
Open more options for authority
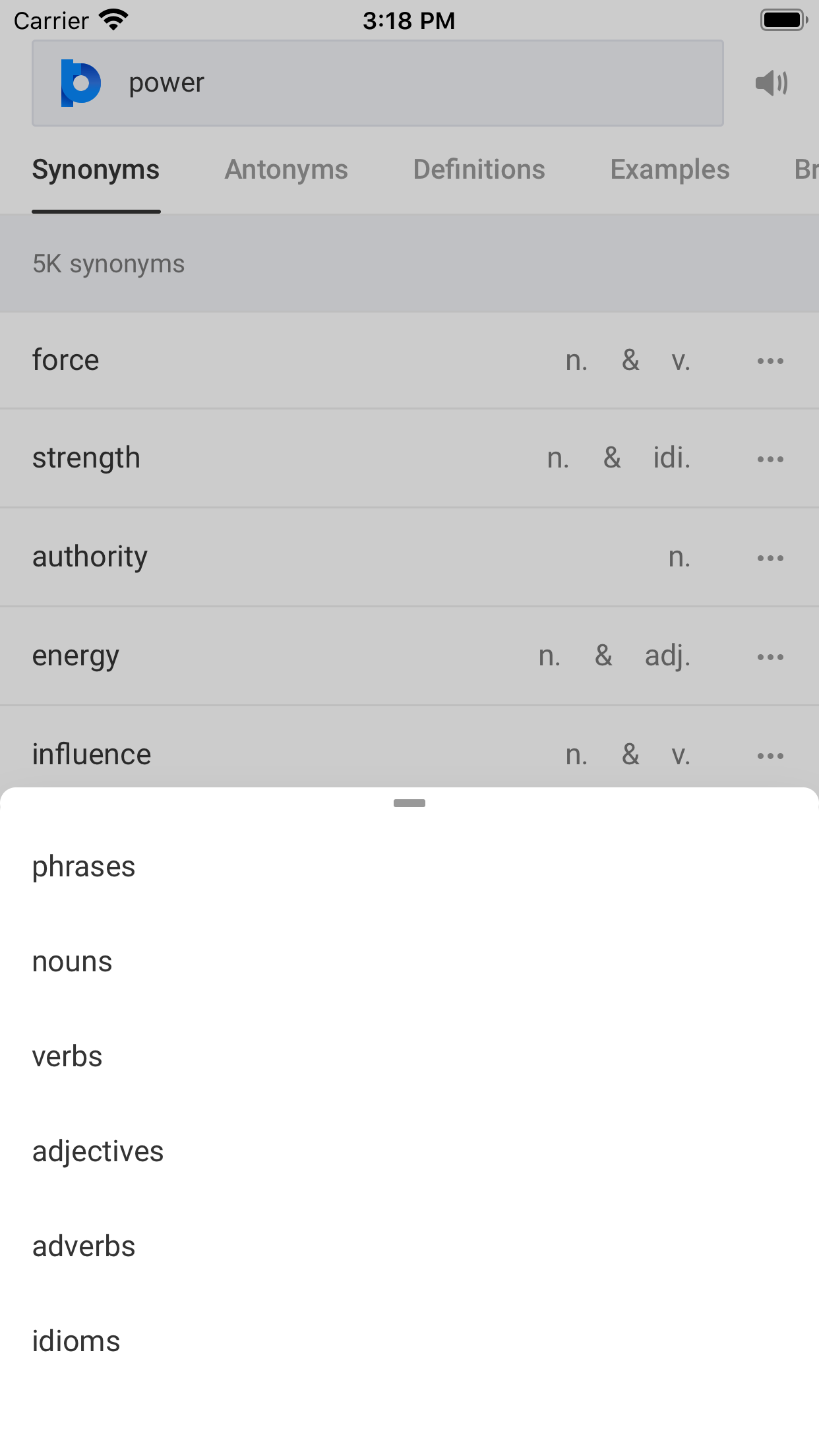coord(770,558)
